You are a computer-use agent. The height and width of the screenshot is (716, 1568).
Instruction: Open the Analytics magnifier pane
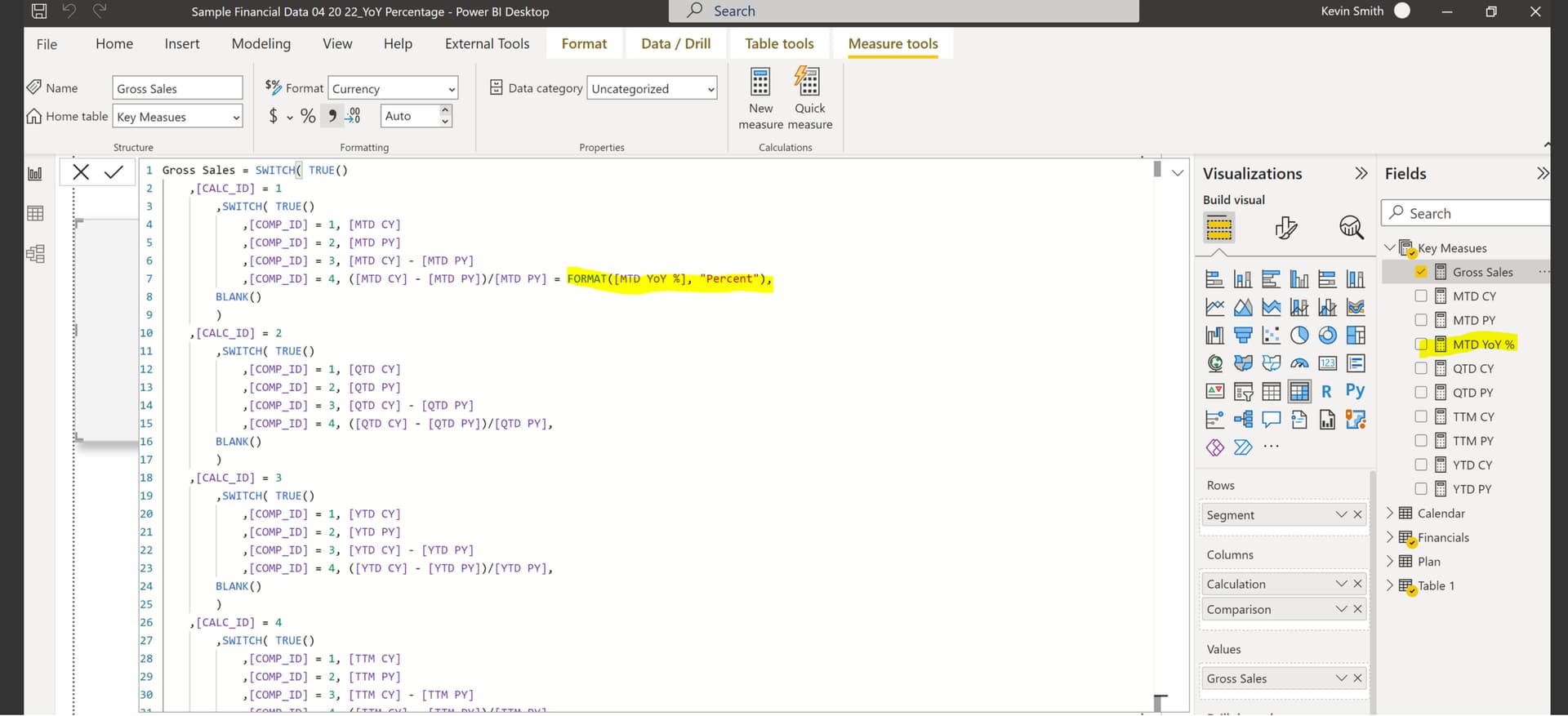(1352, 228)
